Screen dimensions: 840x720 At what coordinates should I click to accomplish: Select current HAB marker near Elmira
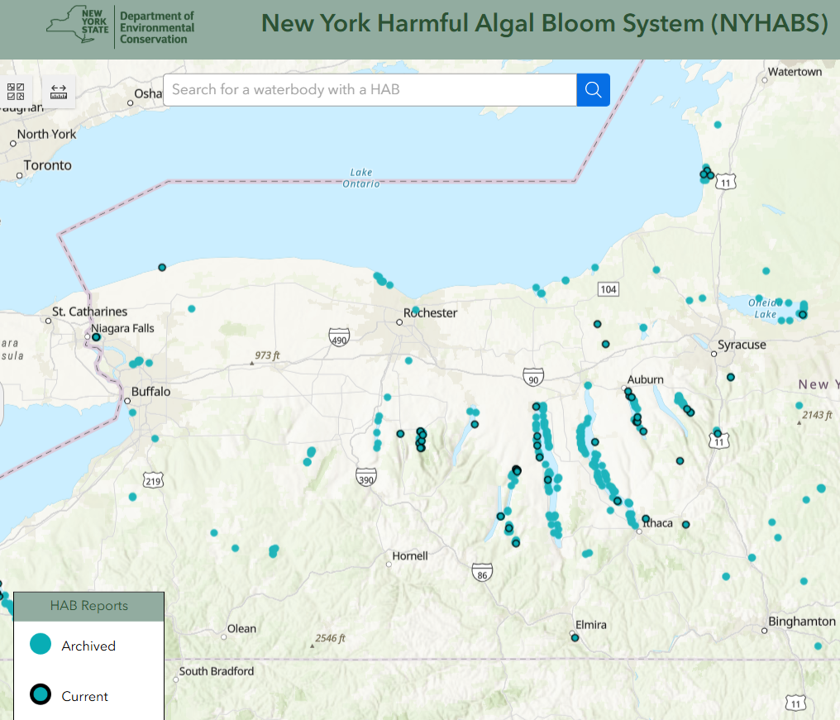(575, 637)
